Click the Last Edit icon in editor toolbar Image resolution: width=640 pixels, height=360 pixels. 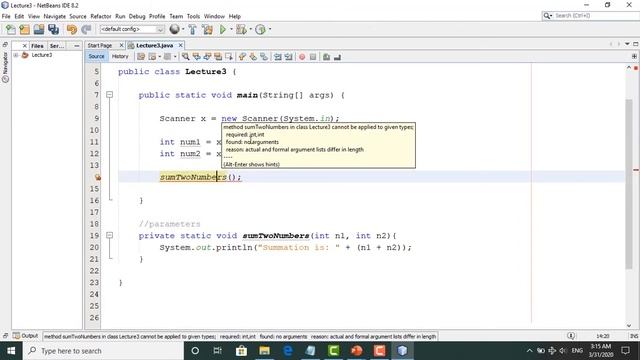(141, 57)
